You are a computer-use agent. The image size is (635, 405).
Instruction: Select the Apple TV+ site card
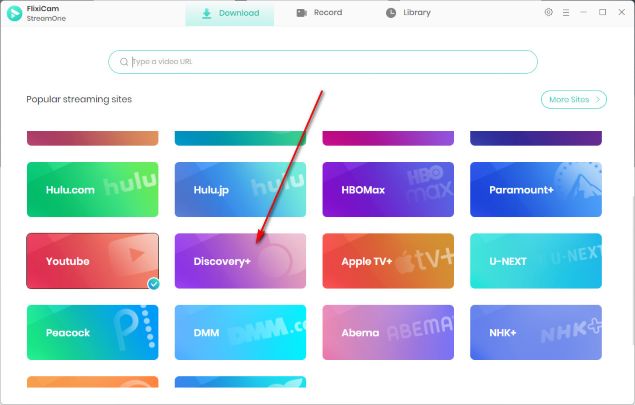click(x=388, y=261)
